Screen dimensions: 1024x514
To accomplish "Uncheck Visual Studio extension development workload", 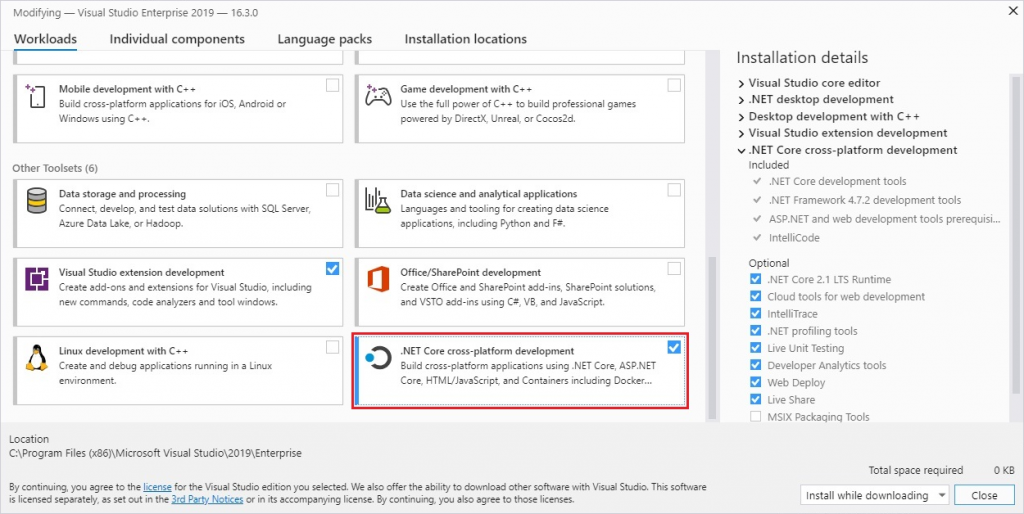I will (x=332, y=268).
